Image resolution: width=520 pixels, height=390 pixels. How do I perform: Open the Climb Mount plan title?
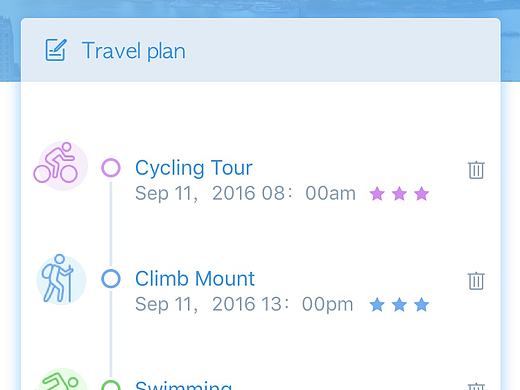[x=195, y=279]
